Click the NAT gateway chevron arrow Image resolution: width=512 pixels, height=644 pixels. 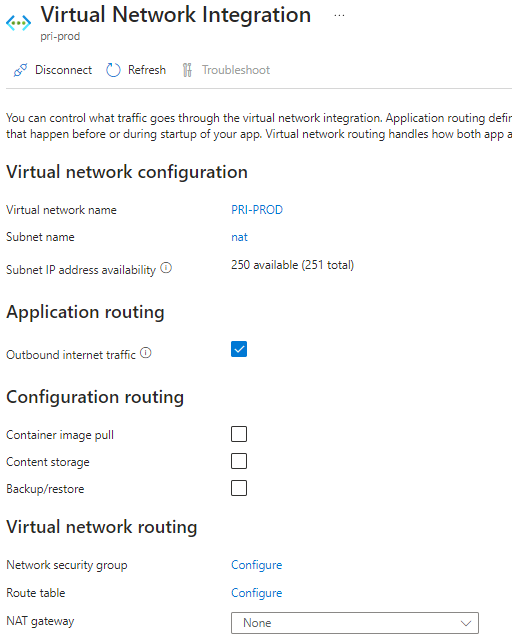click(x=466, y=623)
